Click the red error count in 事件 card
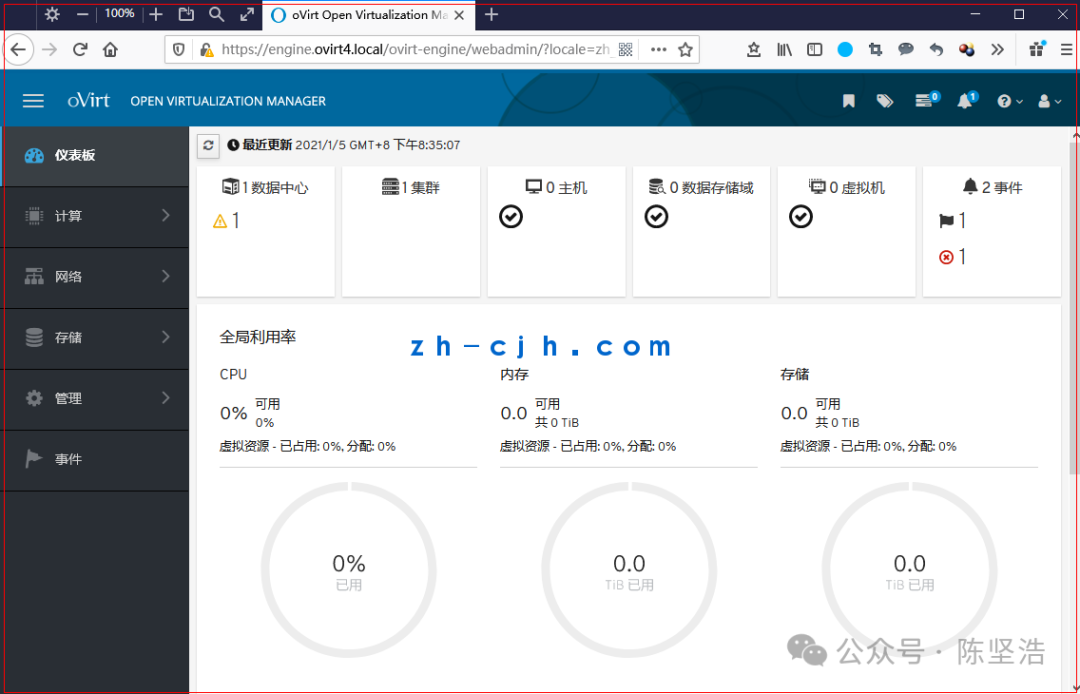Screen dimensions: 1080x694 click(953, 257)
